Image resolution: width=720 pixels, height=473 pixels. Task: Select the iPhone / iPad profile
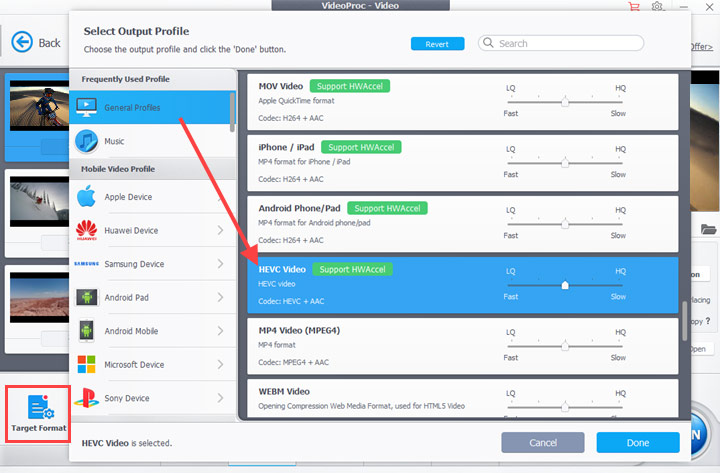[462, 163]
